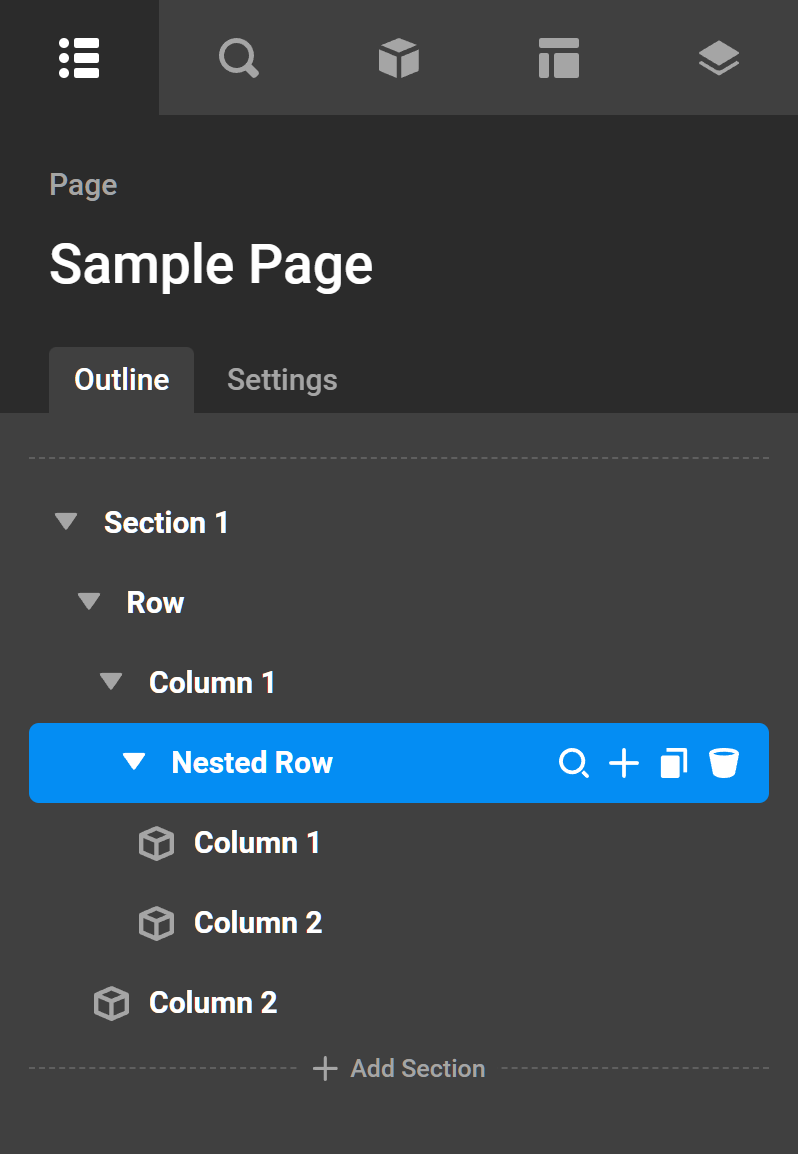Viewport: 798px width, 1154px height.
Task: Select the bottom Column 2 under Row
Action: (213, 1002)
